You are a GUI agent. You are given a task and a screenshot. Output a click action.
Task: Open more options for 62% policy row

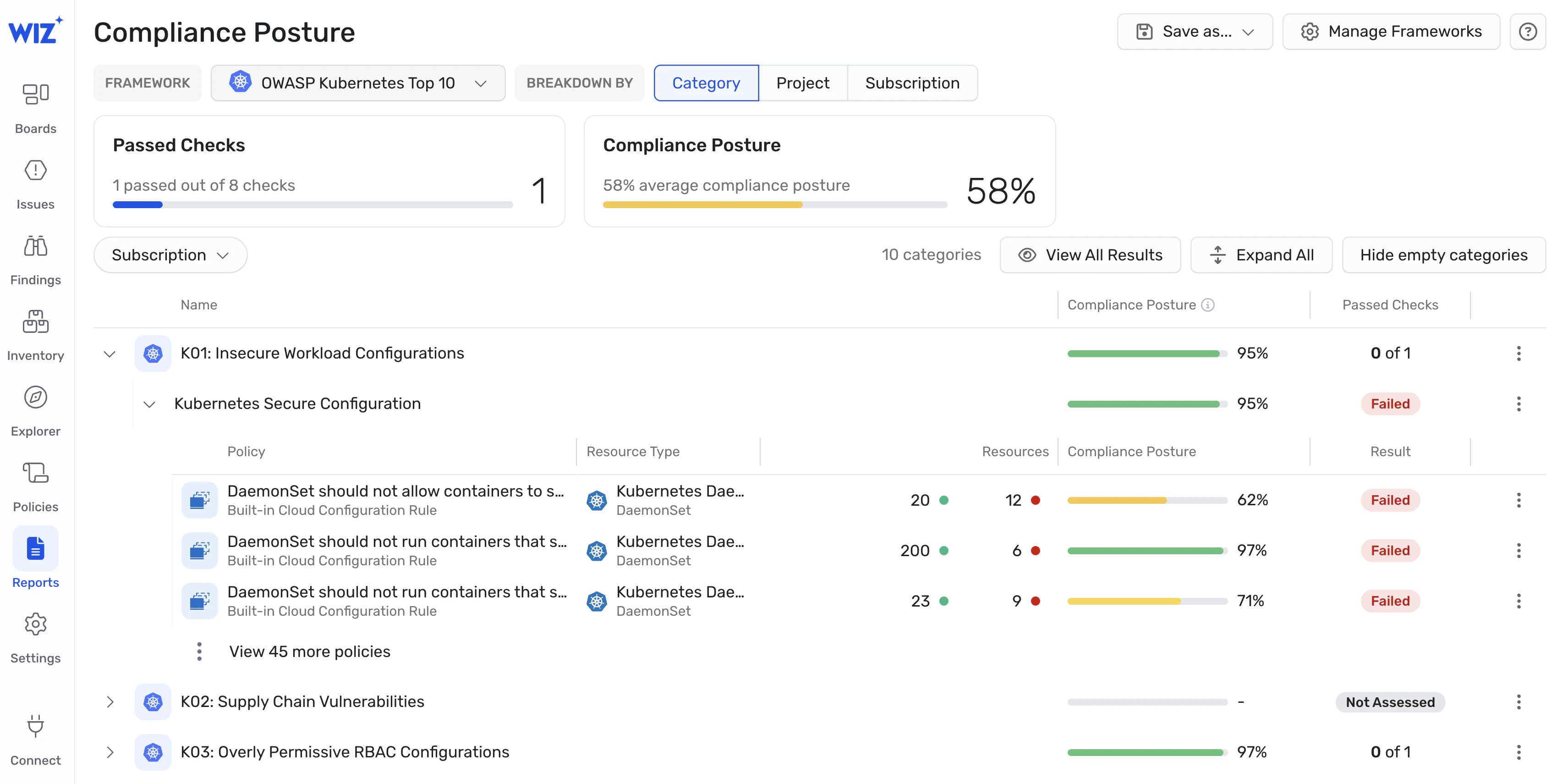(1519, 500)
